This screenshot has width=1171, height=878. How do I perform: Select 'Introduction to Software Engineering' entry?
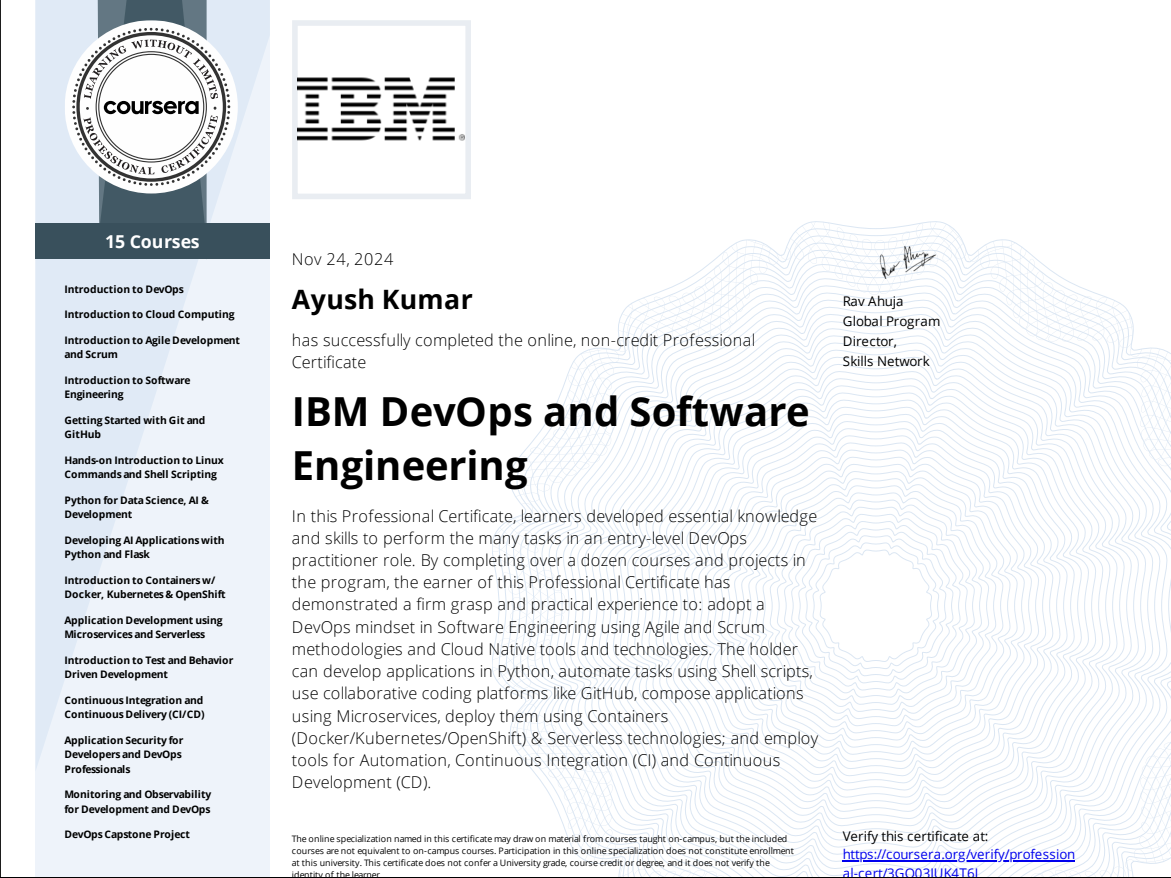[127, 387]
